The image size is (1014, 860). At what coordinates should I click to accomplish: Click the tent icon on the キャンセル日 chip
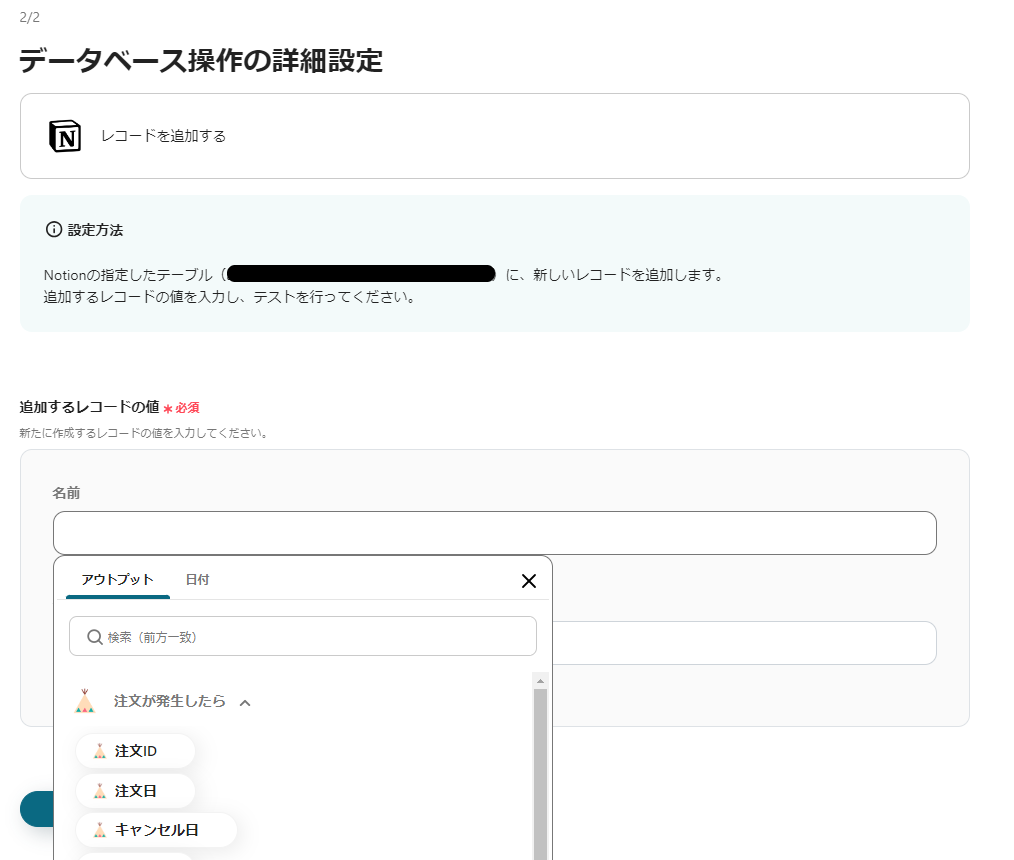click(x=100, y=830)
